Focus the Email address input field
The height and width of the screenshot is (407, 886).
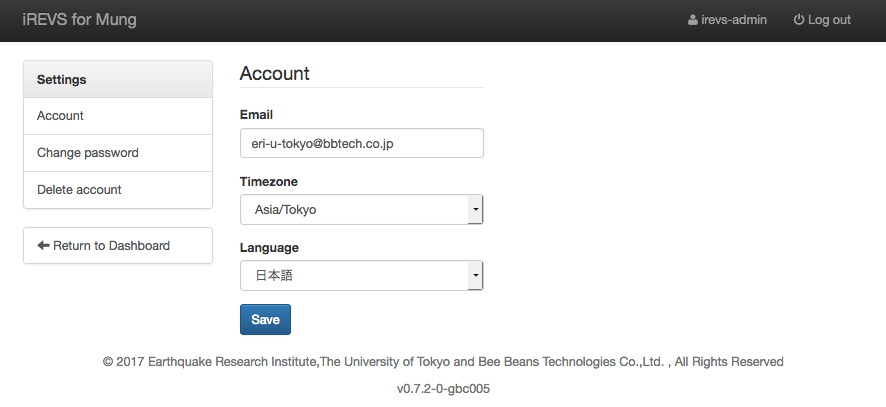tap(361, 143)
